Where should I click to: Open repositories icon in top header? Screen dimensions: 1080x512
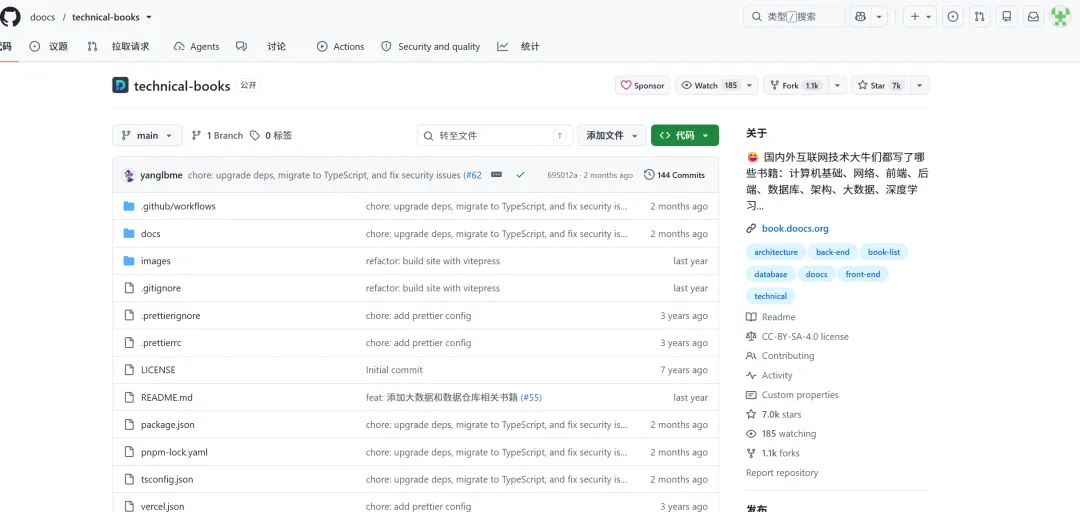click(x=1007, y=17)
